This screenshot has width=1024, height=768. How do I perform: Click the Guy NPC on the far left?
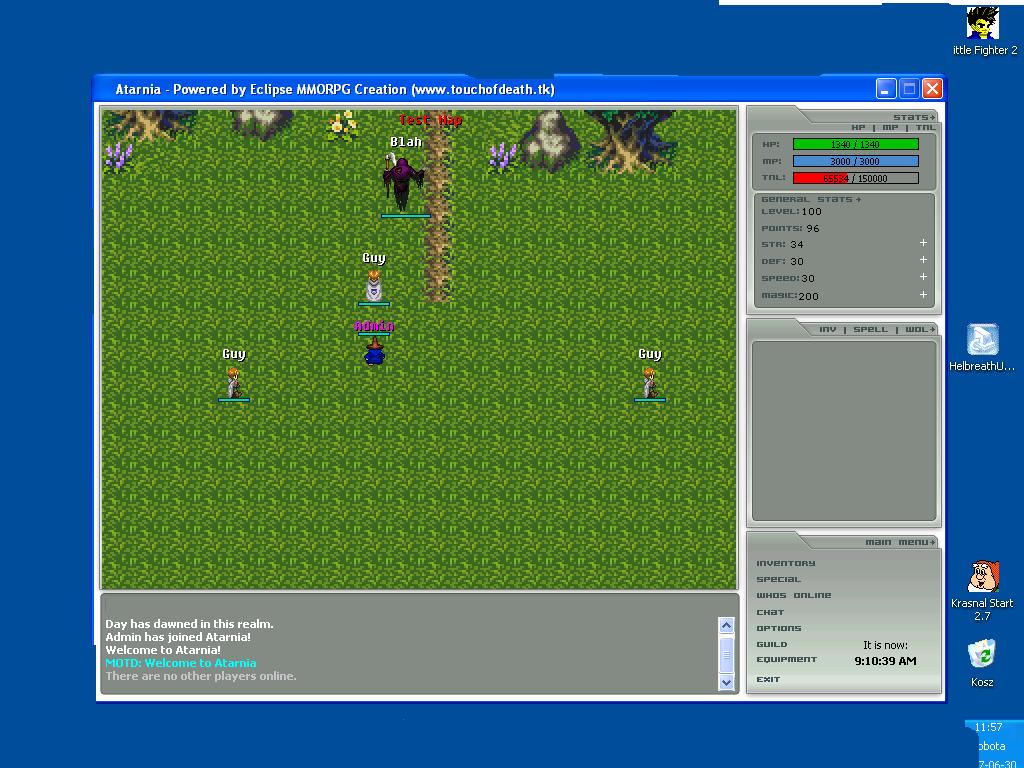coord(233,382)
